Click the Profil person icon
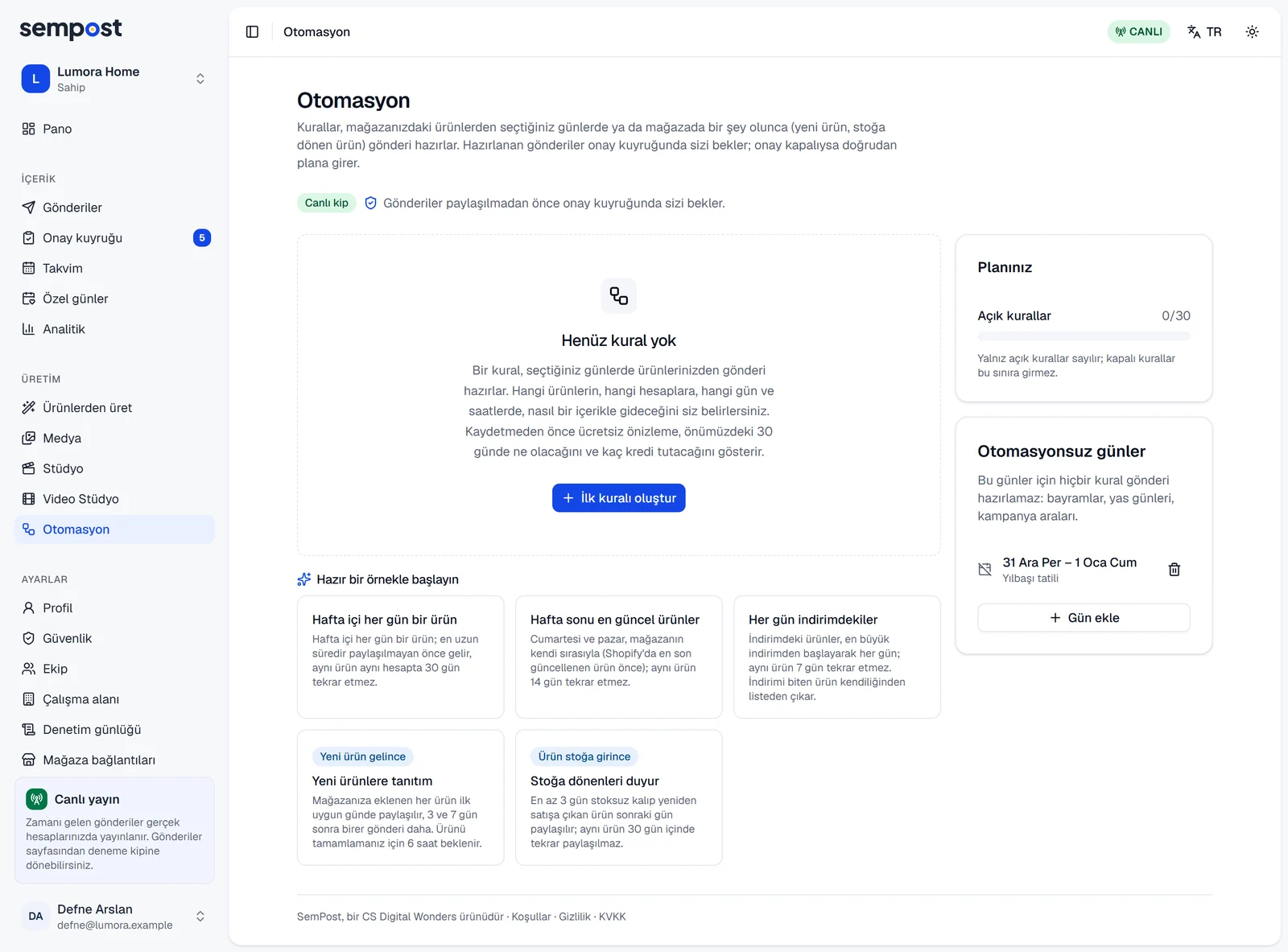The image size is (1288, 952). coord(29,608)
